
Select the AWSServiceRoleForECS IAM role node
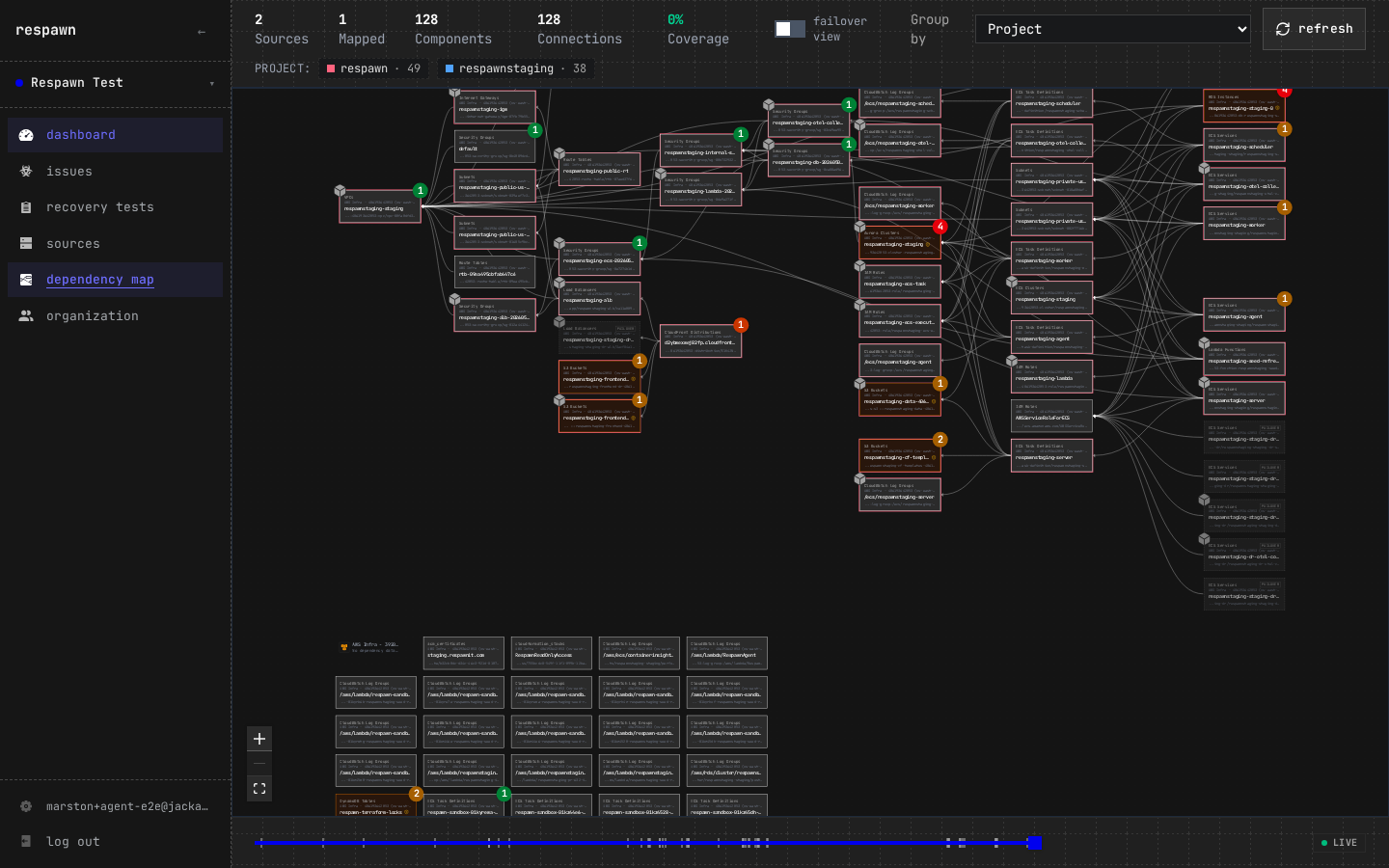coord(1051,416)
